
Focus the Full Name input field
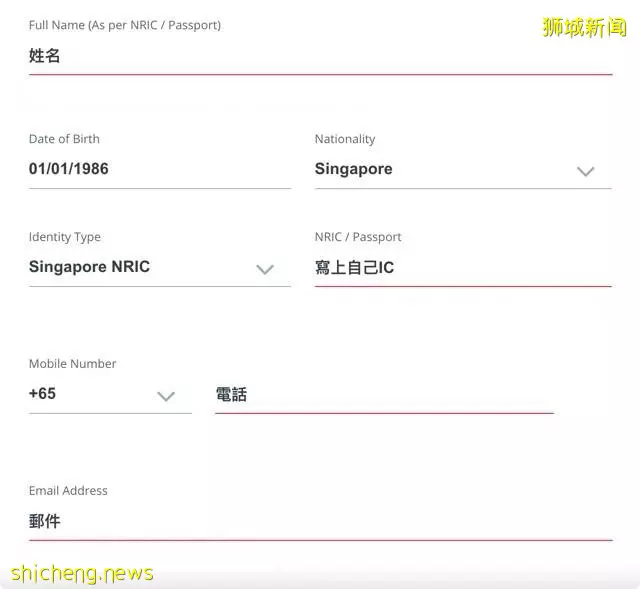pos(320,56)
